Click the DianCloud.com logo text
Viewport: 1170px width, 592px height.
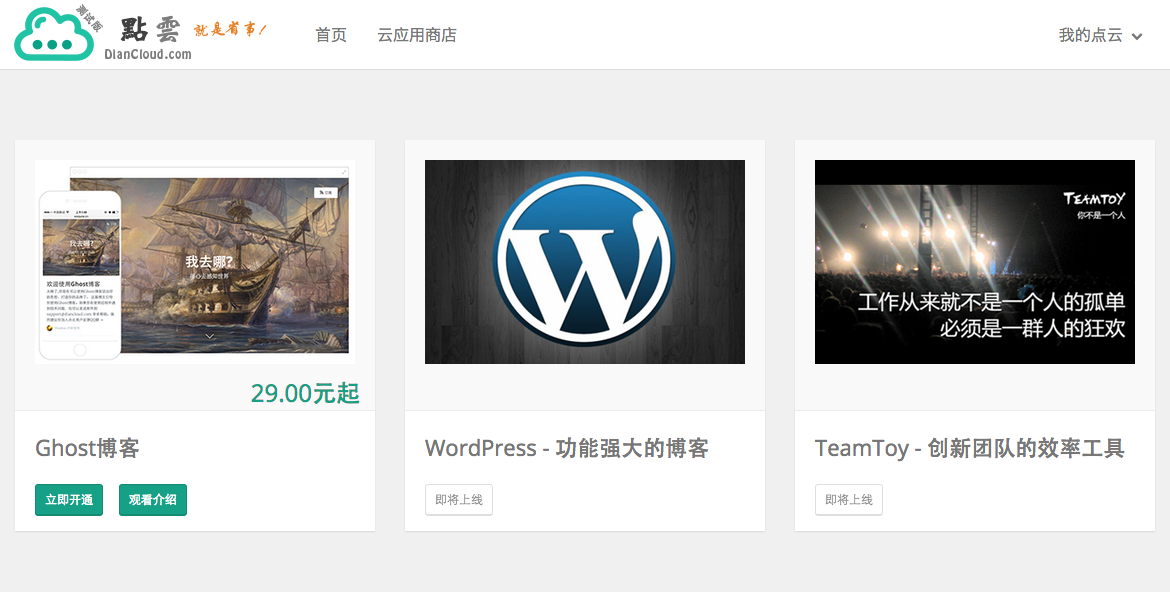148,54
